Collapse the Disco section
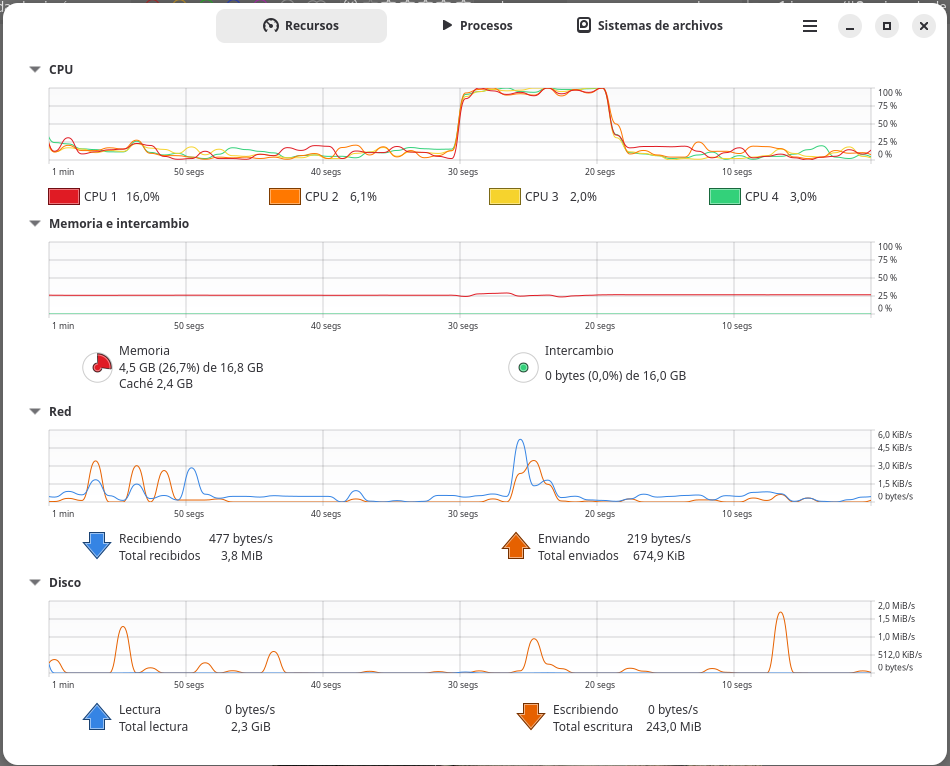 (x=35, y=582)
